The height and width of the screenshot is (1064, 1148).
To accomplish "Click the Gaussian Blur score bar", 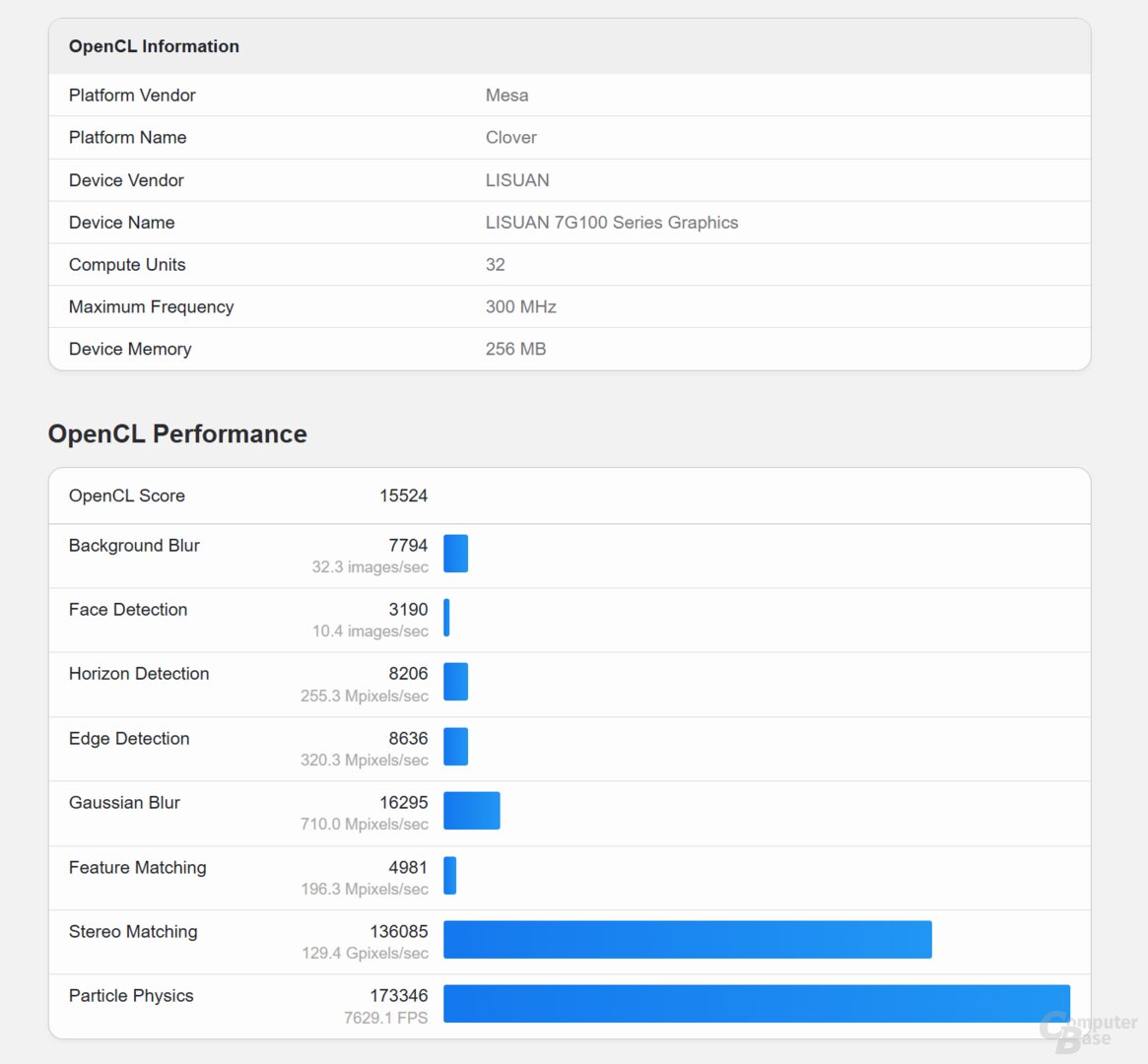I will [x=471, y=810].
